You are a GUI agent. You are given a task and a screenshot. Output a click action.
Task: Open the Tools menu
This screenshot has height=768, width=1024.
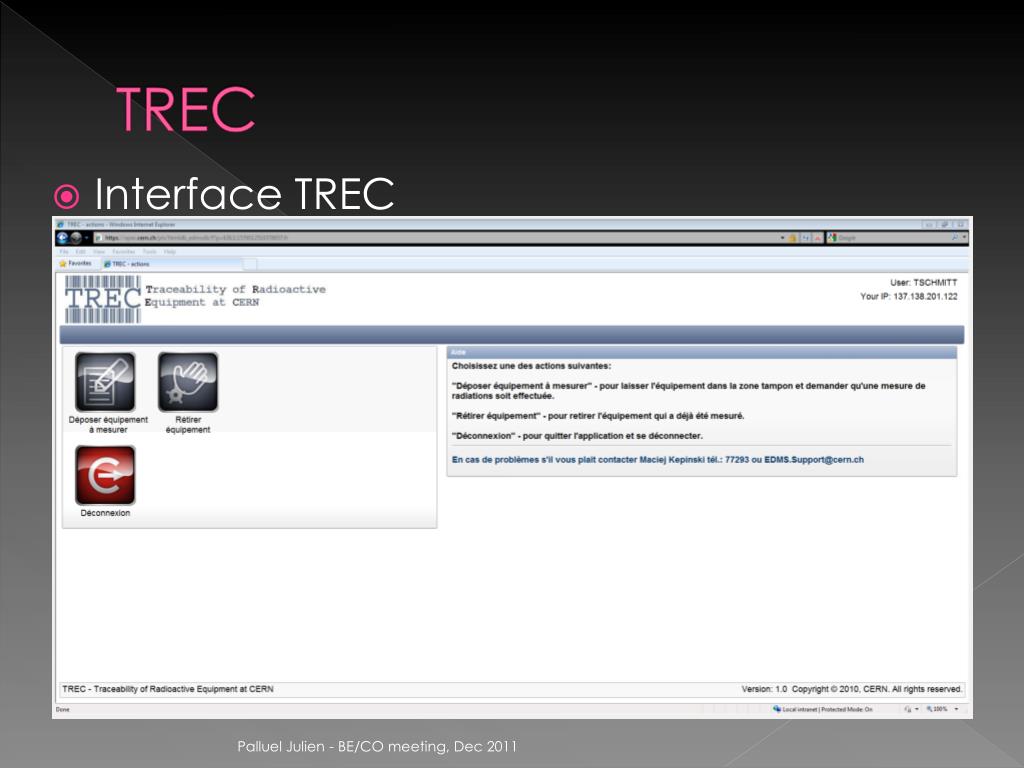[150, 251]
